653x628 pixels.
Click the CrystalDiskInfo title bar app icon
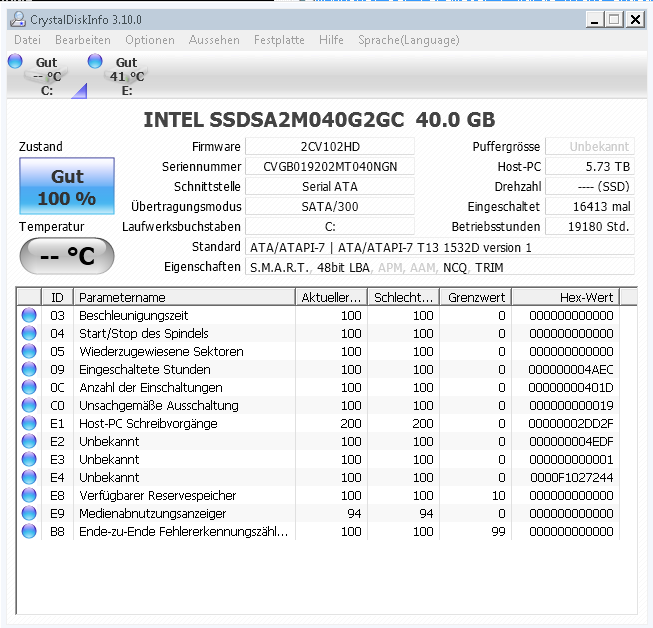coord(18,19)
